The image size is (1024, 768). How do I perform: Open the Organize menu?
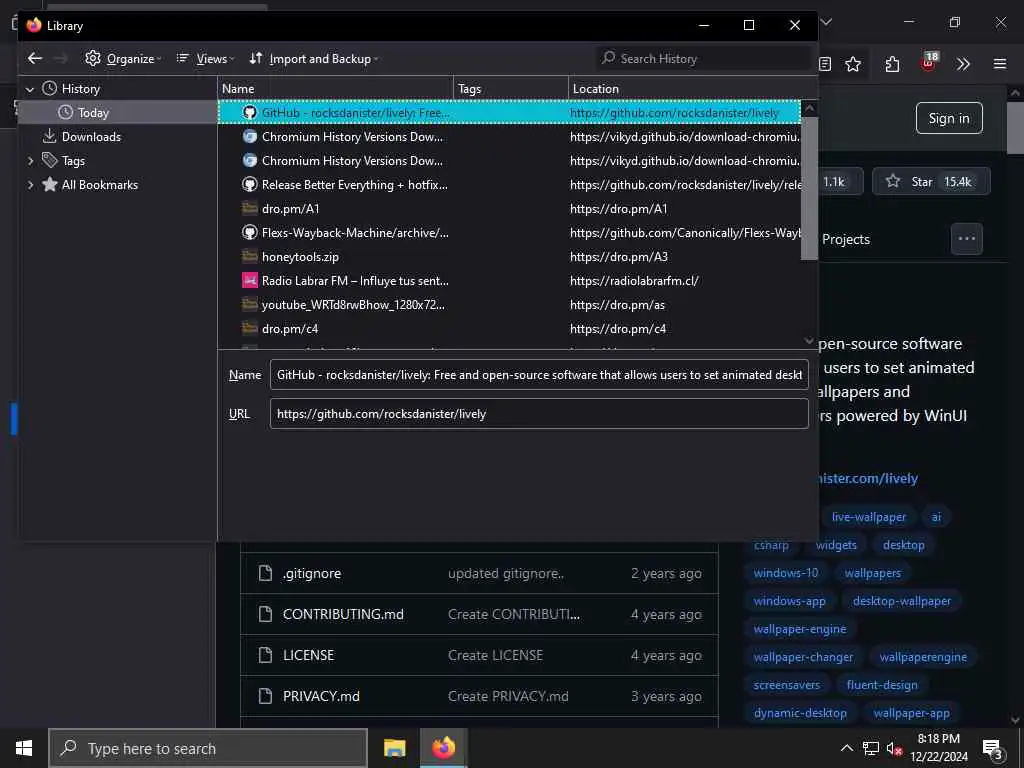coord(123,59)
